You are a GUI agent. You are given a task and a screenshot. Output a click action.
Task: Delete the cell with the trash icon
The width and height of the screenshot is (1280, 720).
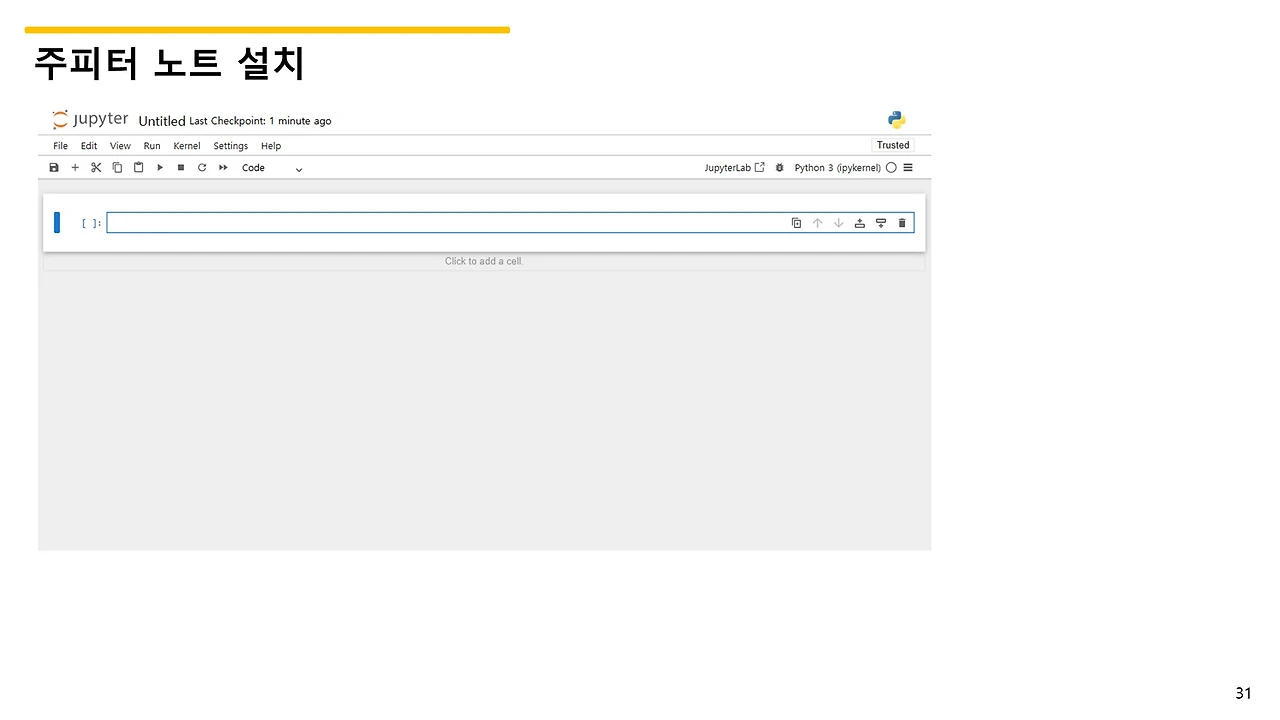click(x=902, y=223)
